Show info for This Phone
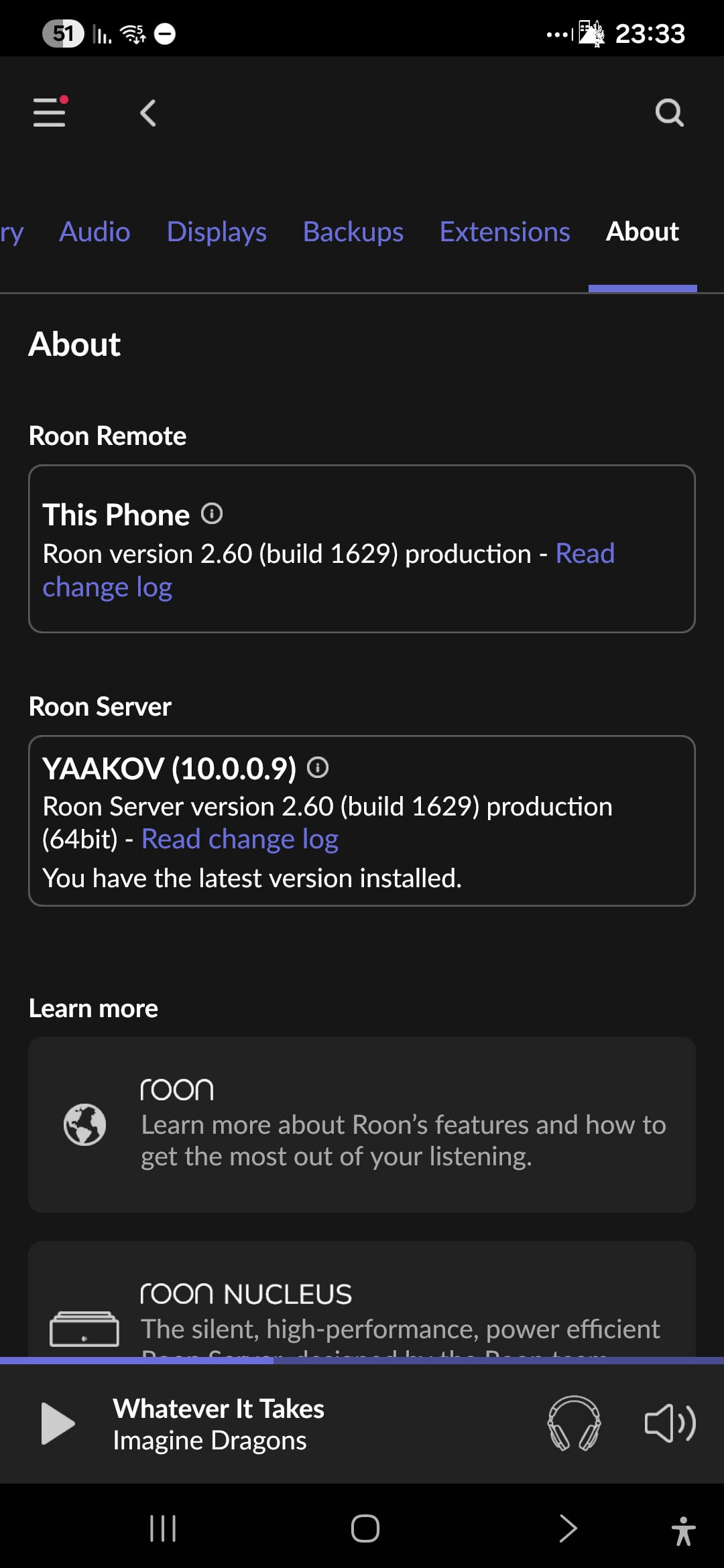Image resolution: width=724 pixels, height=1568 pixels. [212, 514]
